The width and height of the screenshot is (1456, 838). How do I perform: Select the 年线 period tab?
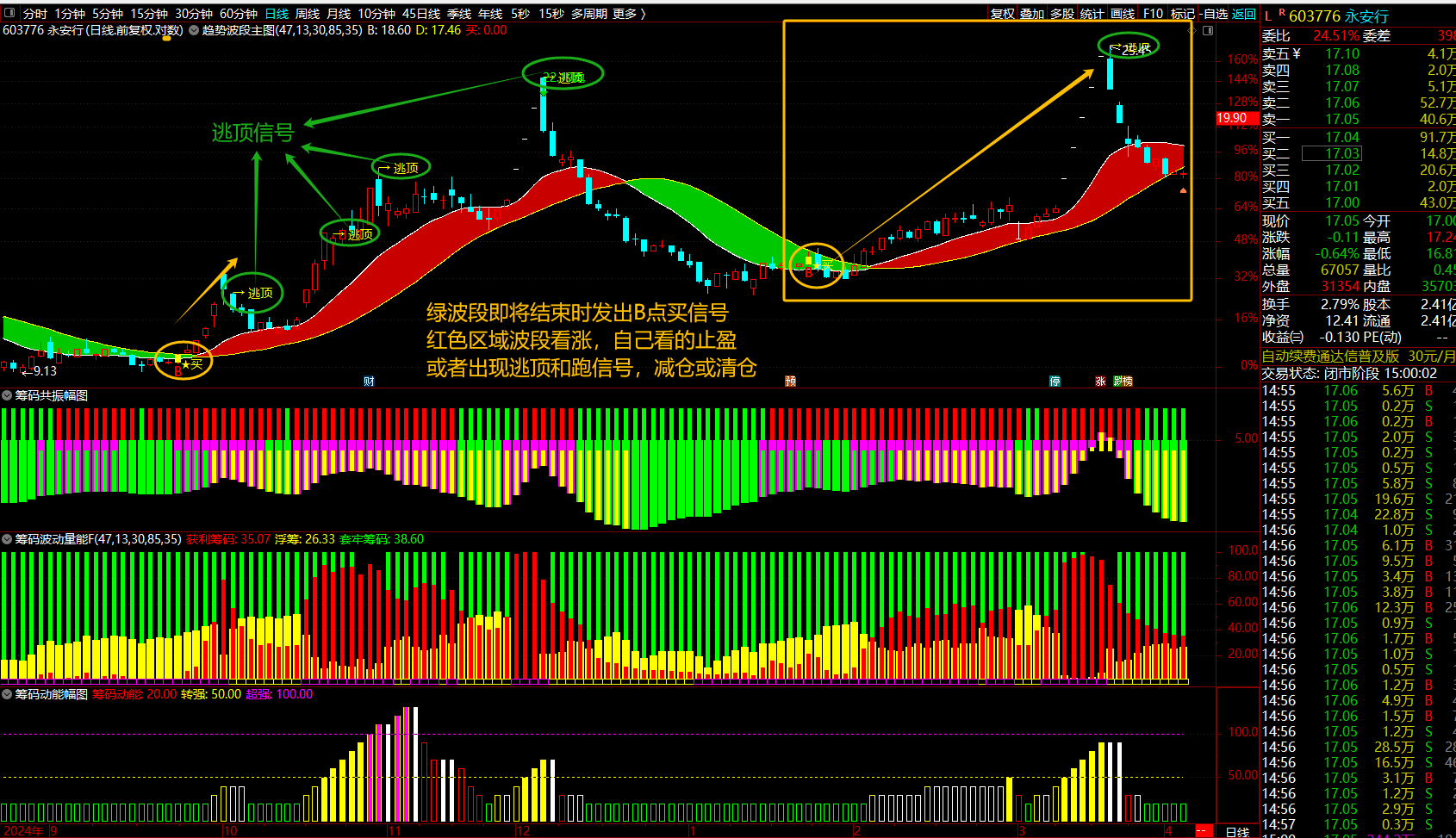tap(490, 14)
